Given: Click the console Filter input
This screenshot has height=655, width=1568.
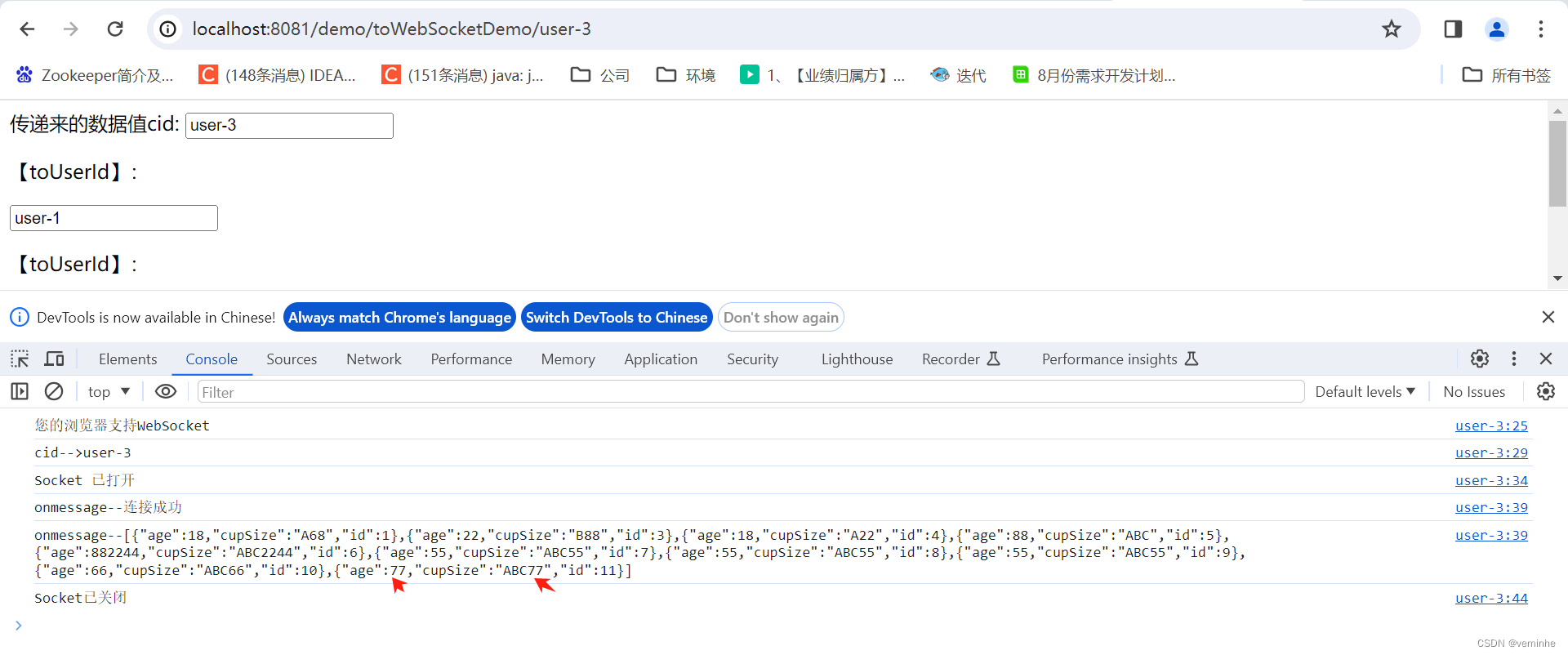Looking at the screenshot, I should pos(751,392).
